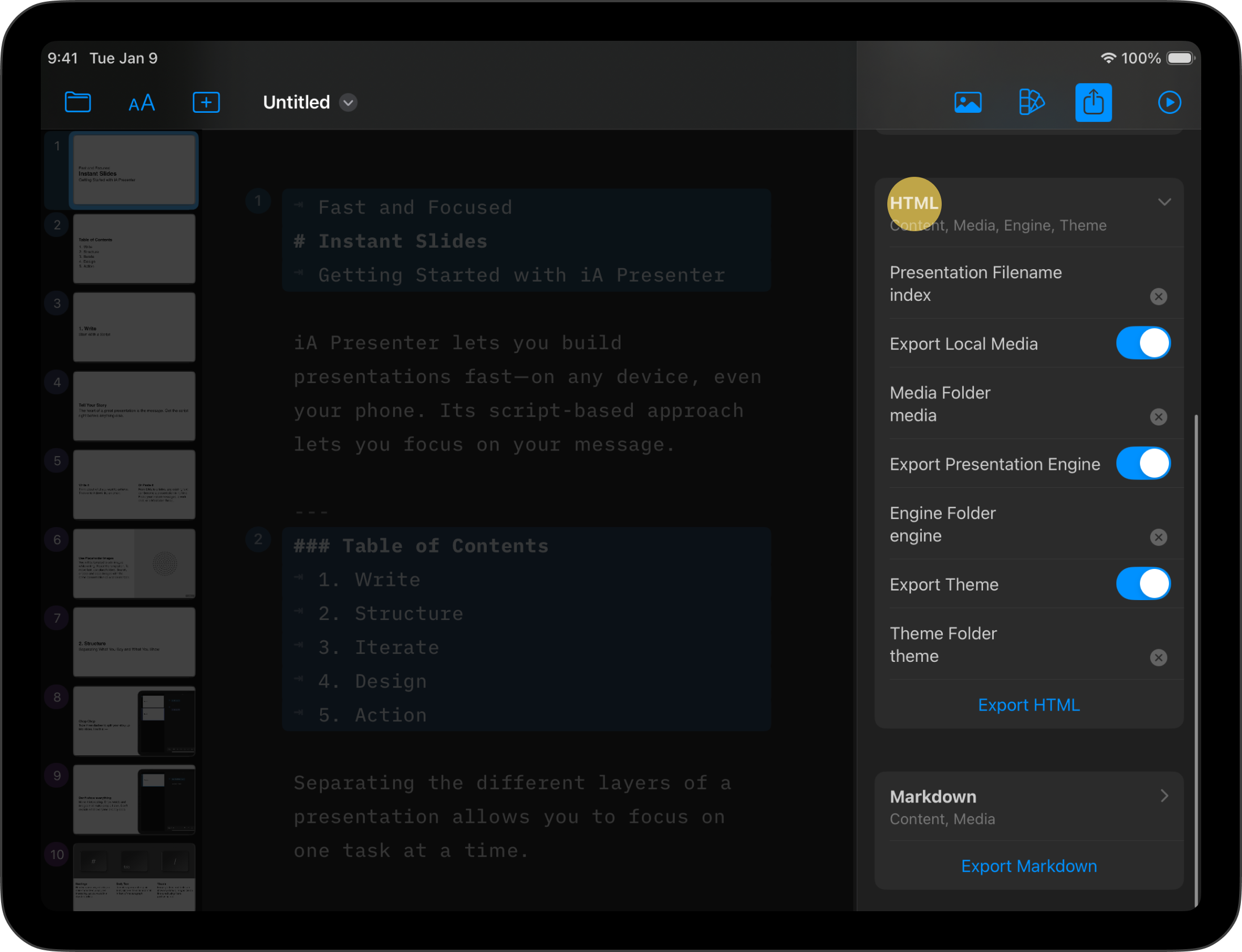
Task: Expand the Markdown export section
Action: click(1164, 796)
